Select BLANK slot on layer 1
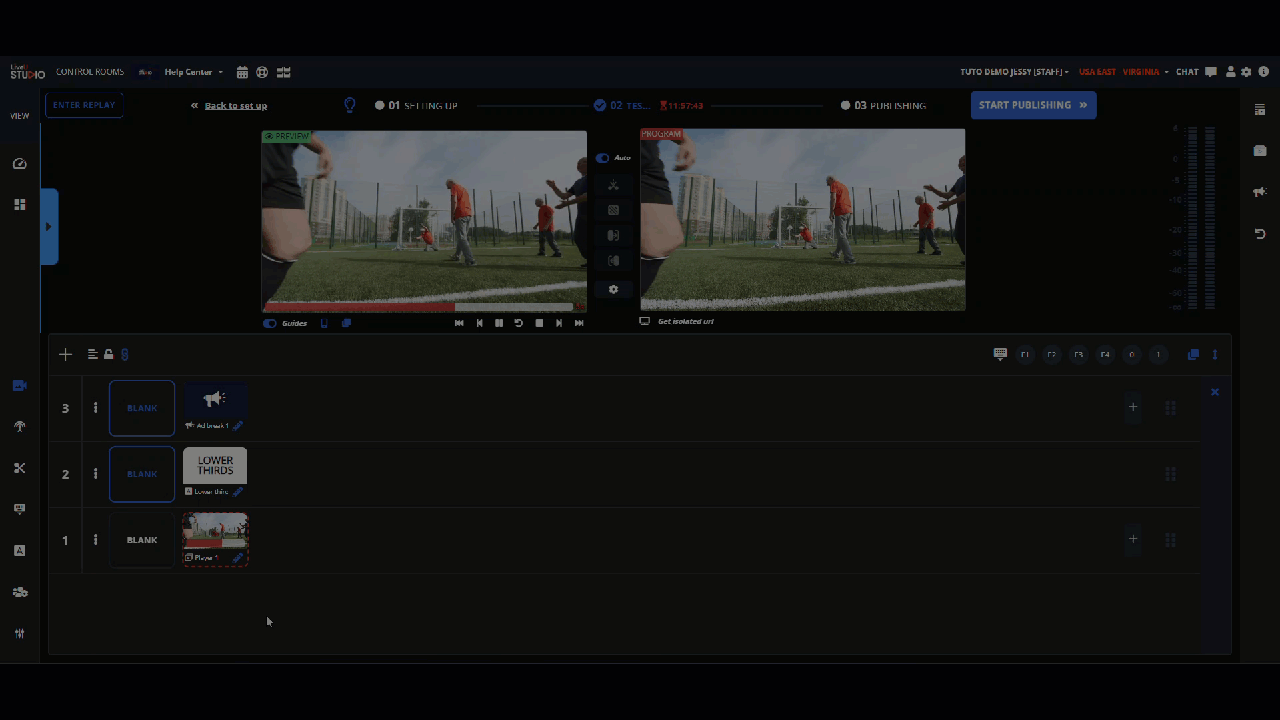The height and width of the screenshot is (720, 1280). pos(142,540)
